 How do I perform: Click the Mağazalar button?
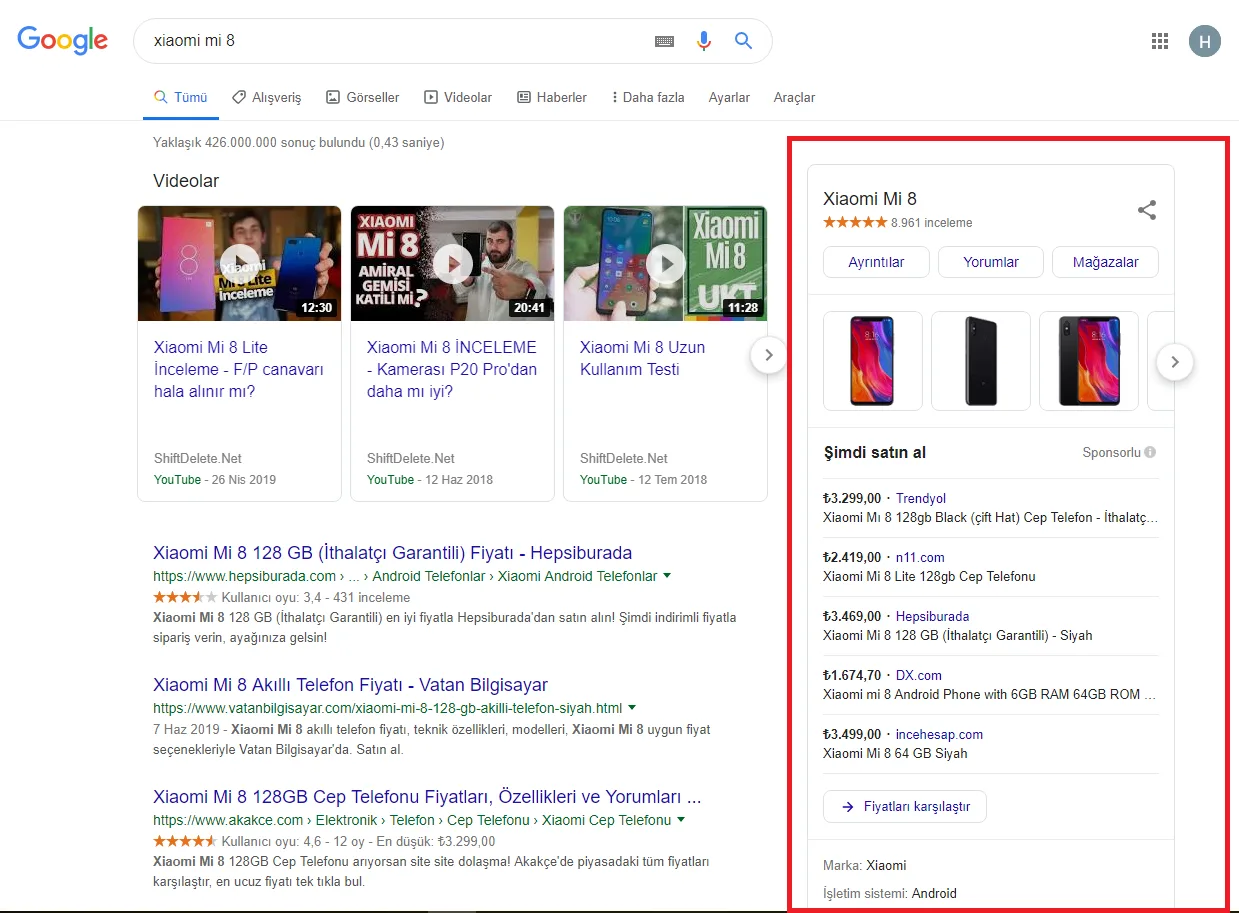point(1105,262)
